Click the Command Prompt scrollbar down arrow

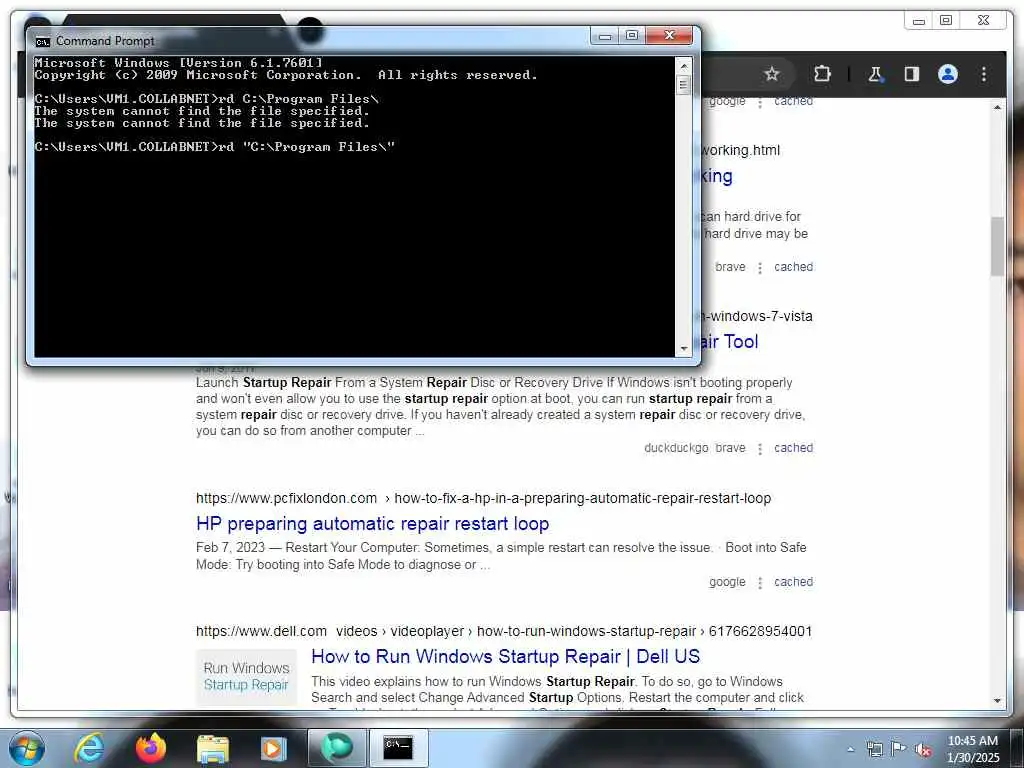[683, 349]
